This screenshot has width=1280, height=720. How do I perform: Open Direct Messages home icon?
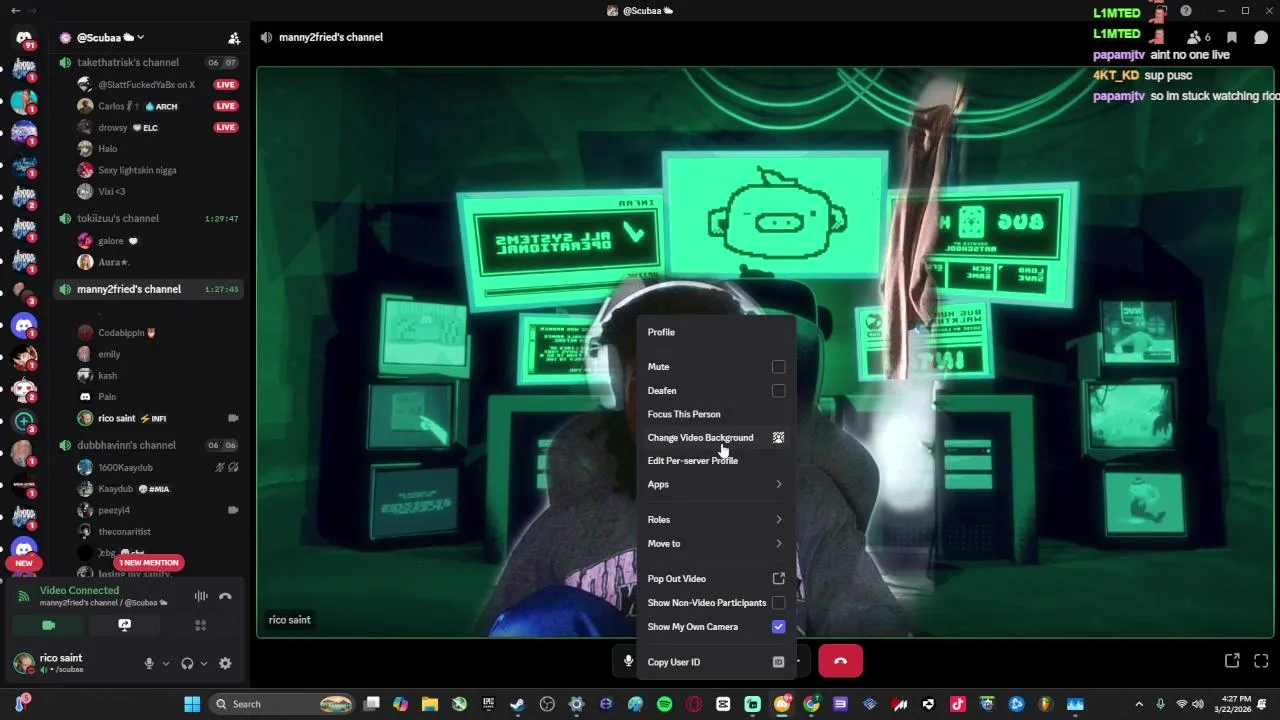pyautogui.click(x=24, y=38)
